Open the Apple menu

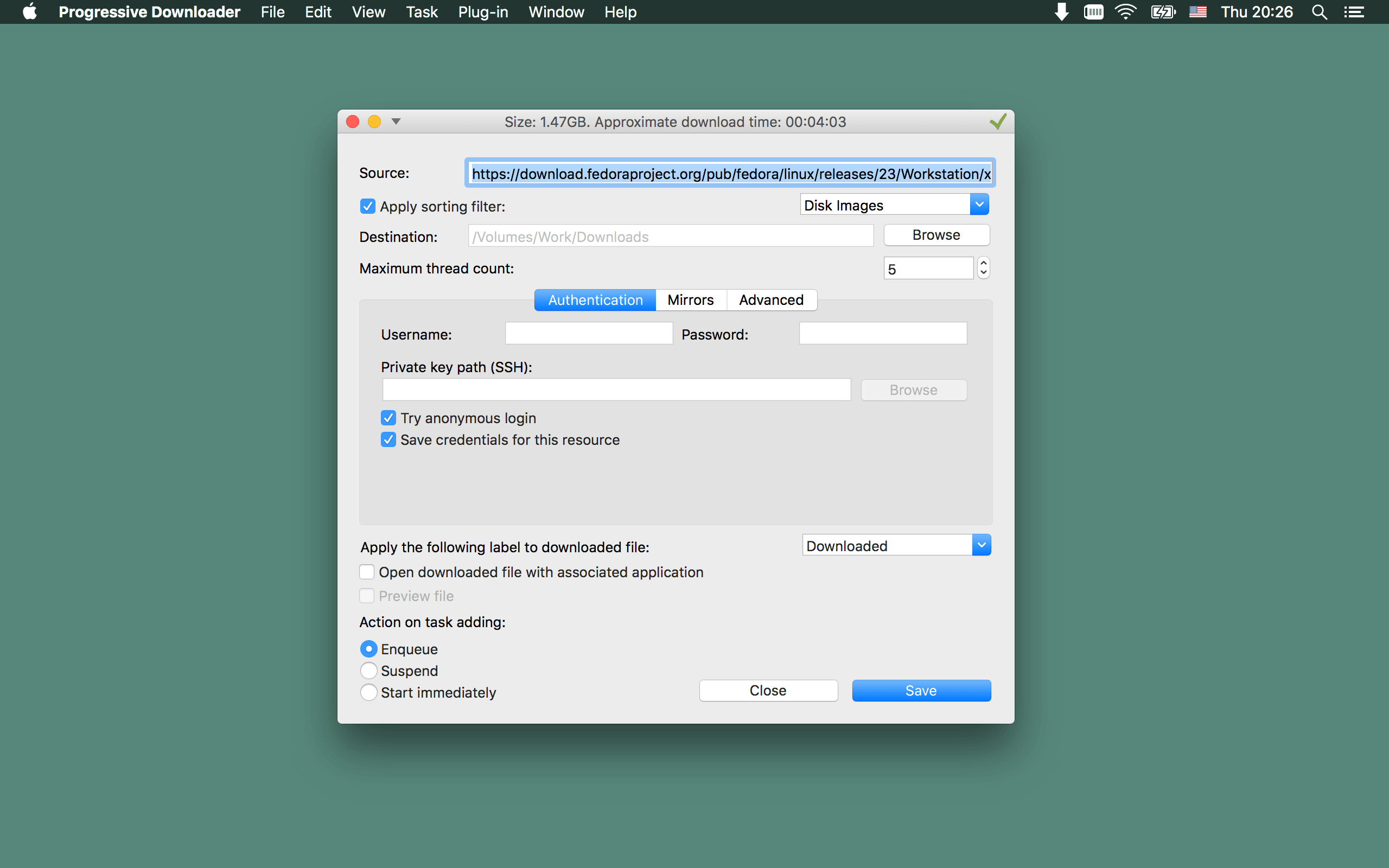point(30,11)
